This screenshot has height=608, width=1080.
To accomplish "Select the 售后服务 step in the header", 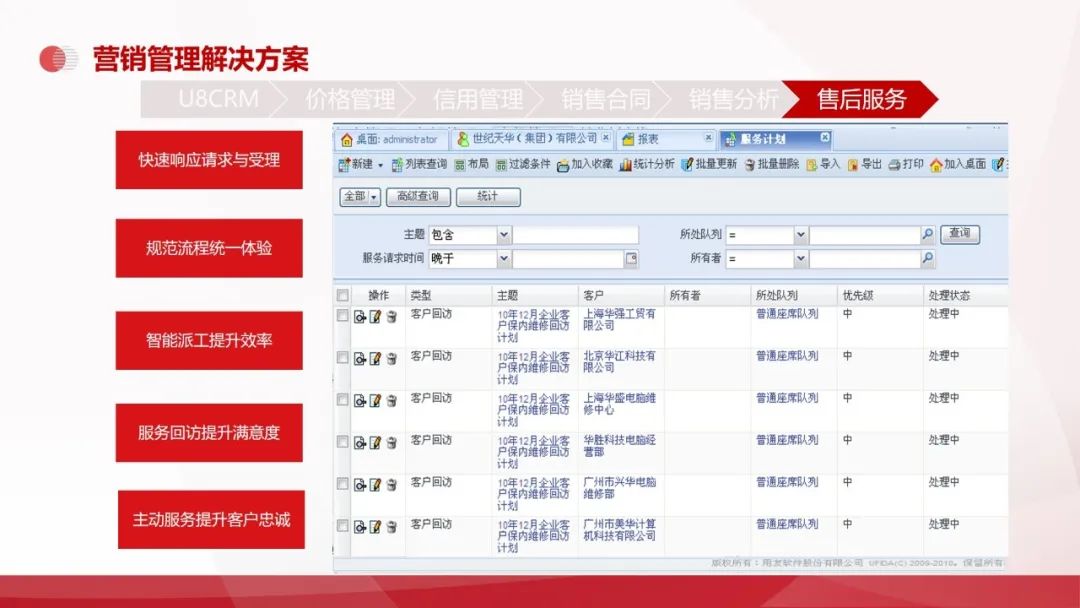I will pyautogui.click(x=861, y=99).
